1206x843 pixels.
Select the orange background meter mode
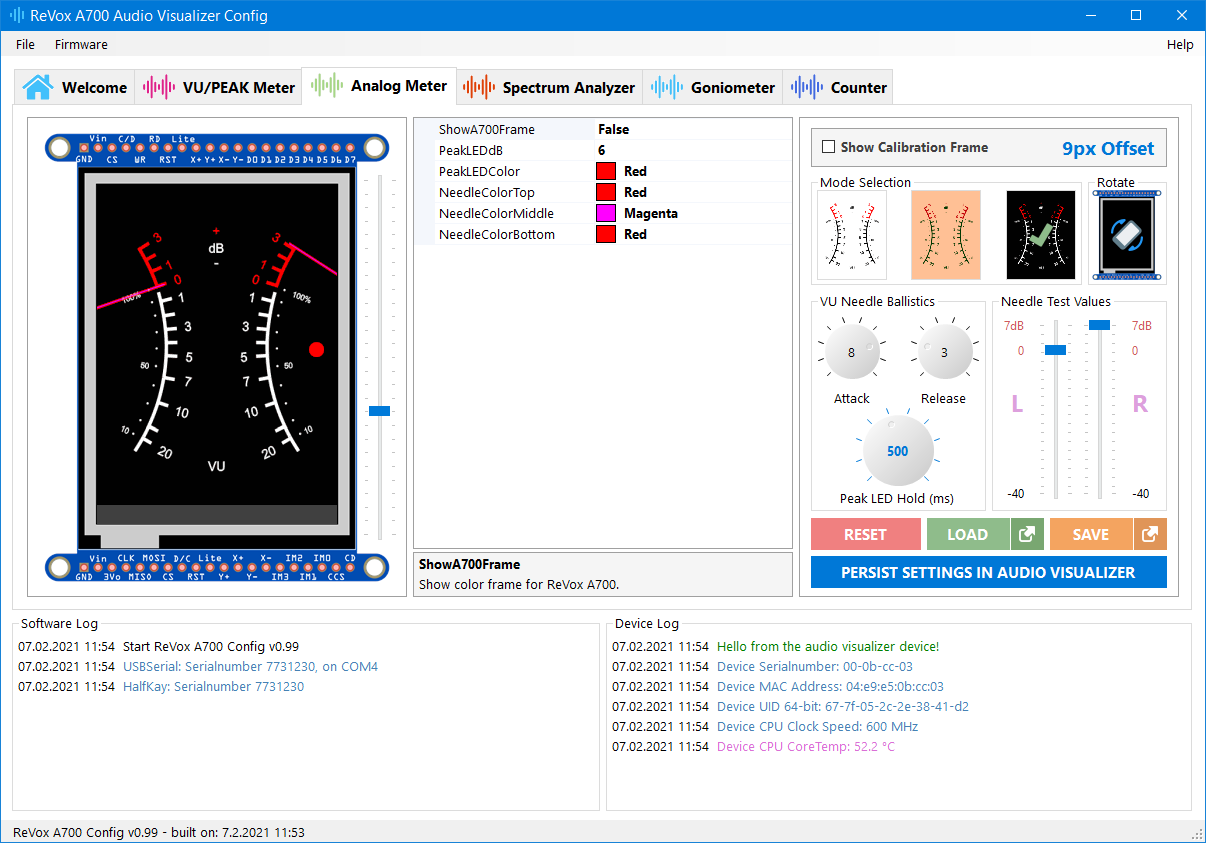946,235
